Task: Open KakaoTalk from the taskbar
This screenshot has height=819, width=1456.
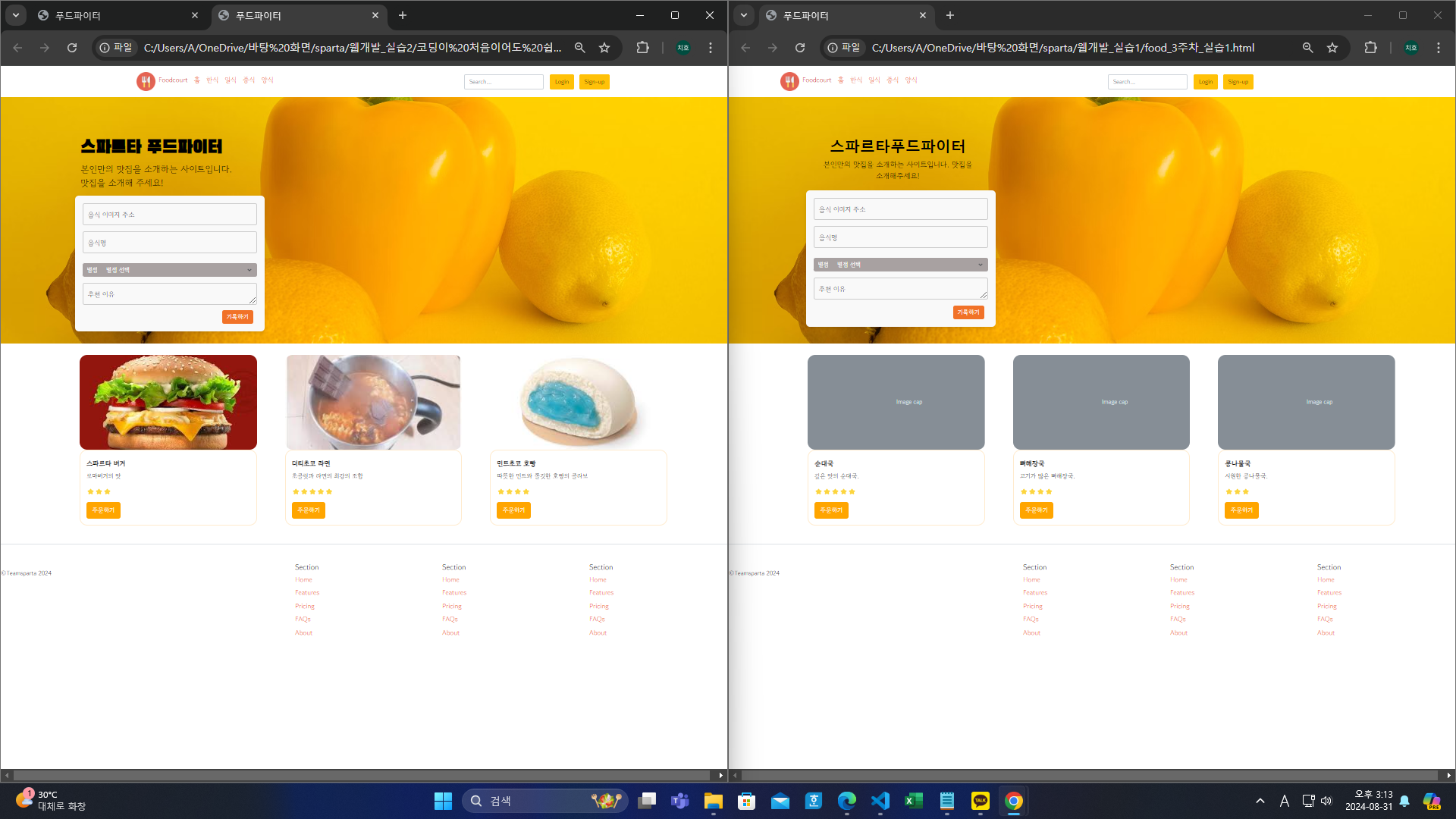Action: point(981,801)
